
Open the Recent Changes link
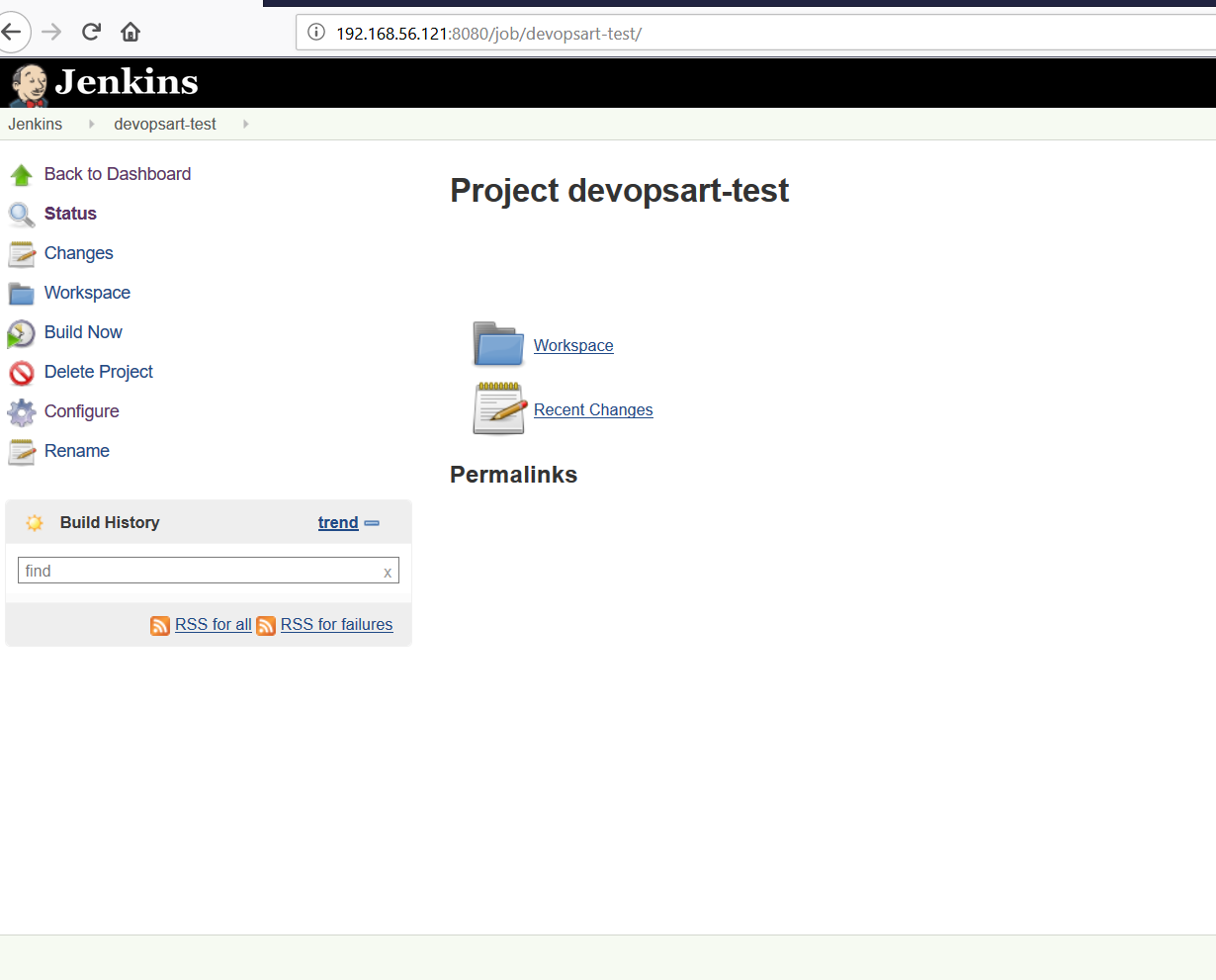pos(592,409)
